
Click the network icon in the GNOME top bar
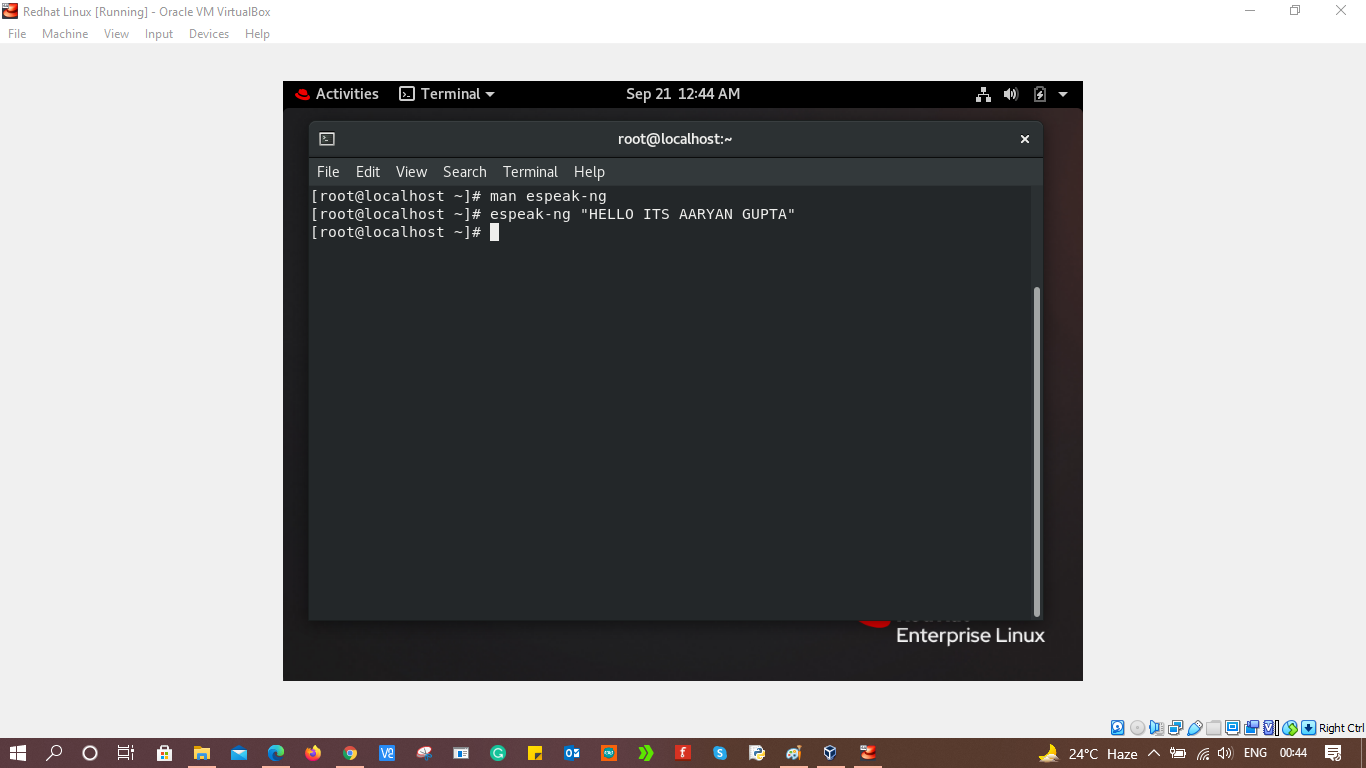pyautogui.click(x=983, y=93)
